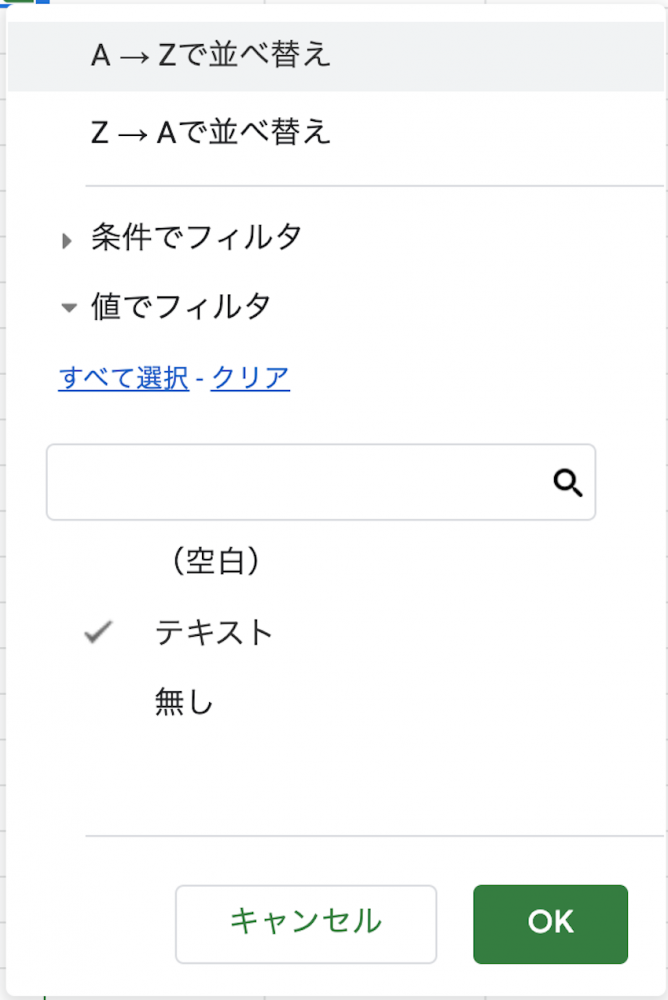668x1000 pixels.
Task: Collapse the triangle arrow beside 値でフィルタ
Action: point(68,308)
